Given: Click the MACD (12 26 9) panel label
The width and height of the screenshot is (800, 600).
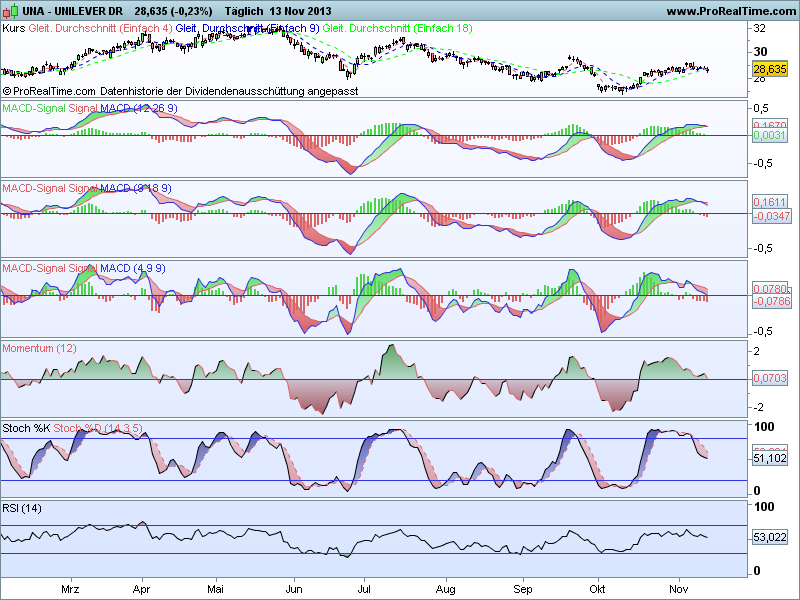Looking at the screenshot, I should pos(139,108).
